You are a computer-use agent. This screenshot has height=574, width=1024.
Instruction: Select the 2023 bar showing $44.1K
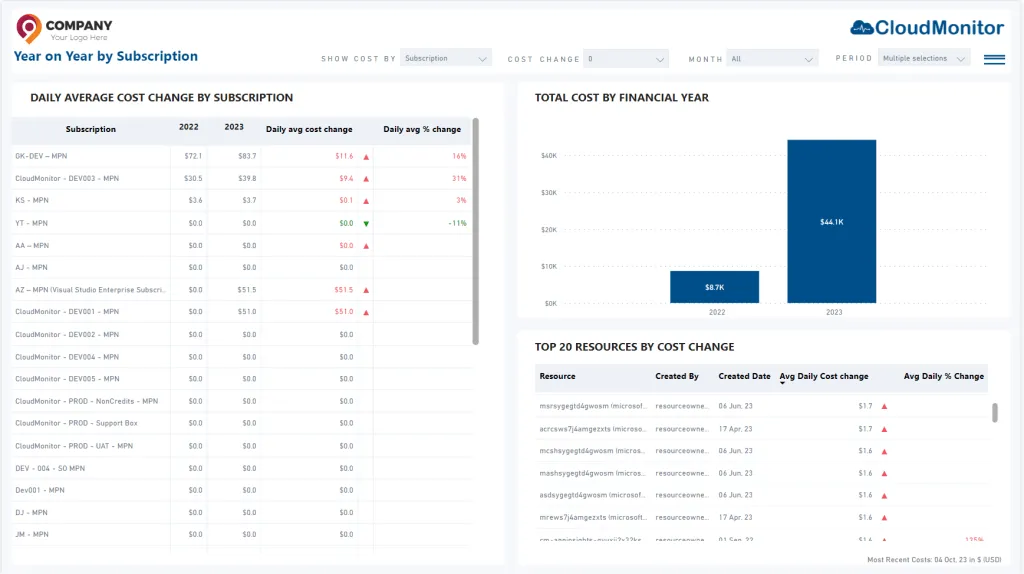click(831, 221)
